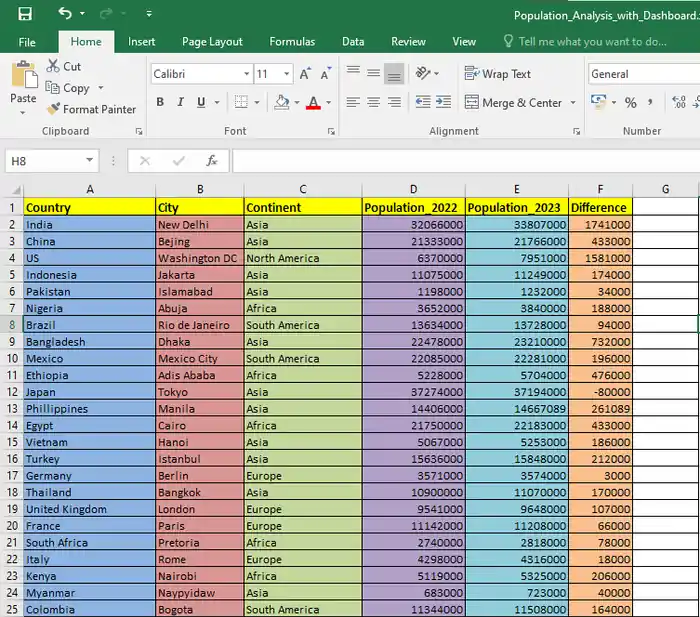
Task: Click the Insert Function fx icon
Action: coord(212,161)
